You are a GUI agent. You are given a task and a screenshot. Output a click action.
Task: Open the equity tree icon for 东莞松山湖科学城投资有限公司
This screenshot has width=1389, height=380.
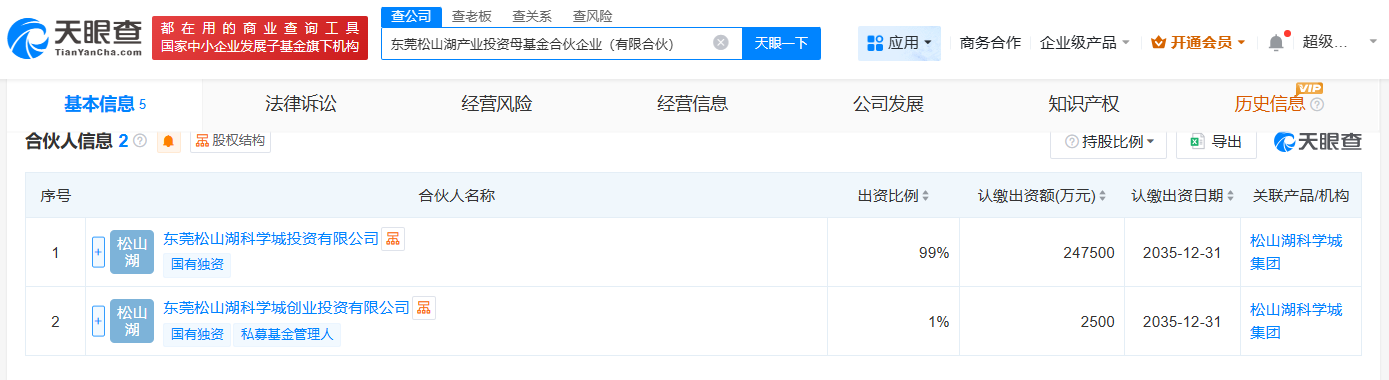[x=393, y=239]
